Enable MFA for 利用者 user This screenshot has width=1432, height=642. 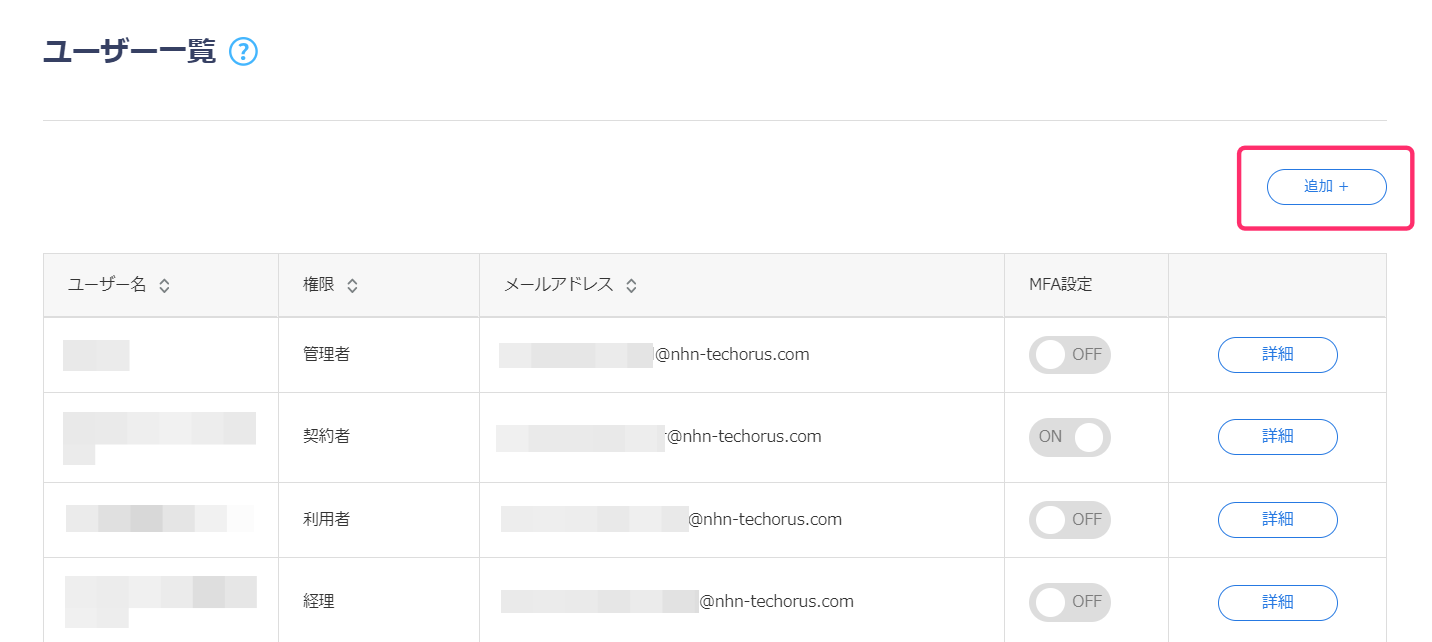tap(1069, 520)
